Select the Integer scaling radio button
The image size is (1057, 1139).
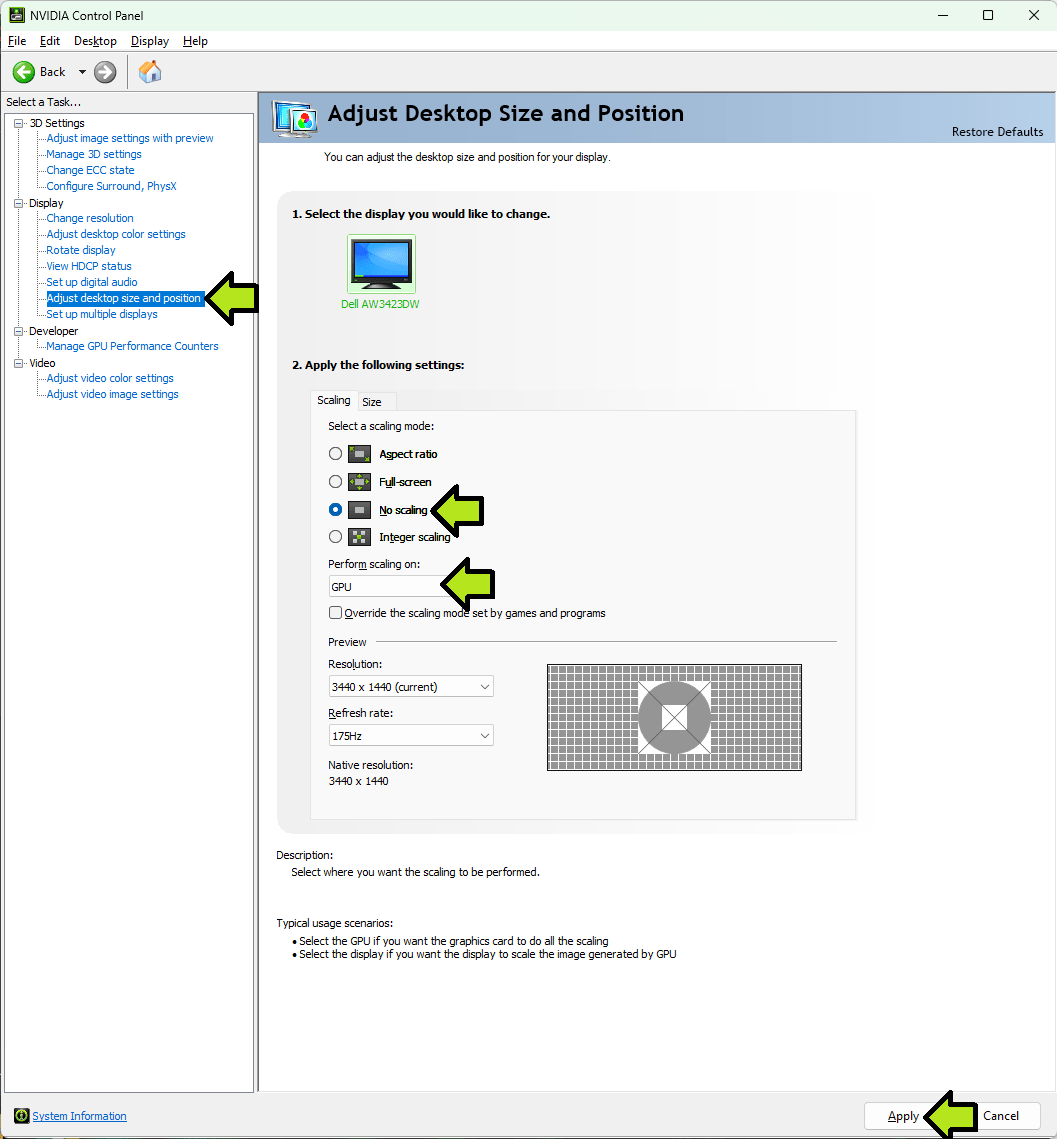pos(335,537)
